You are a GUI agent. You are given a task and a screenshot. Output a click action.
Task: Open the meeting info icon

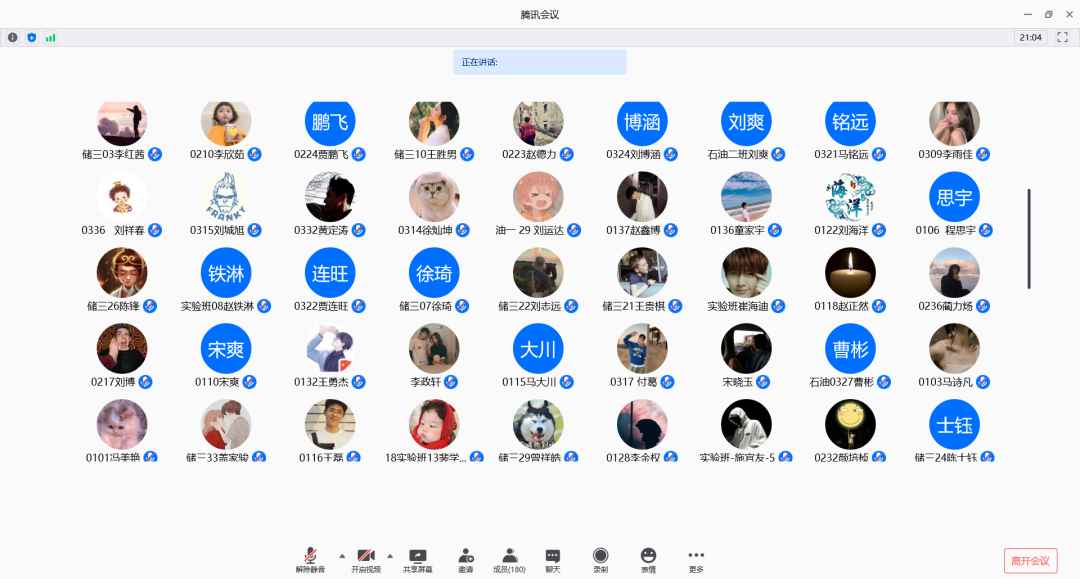pos(13,37)
